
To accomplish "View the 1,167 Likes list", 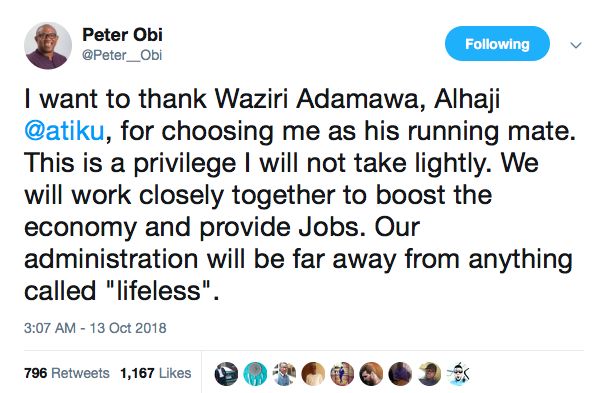I will pyautogui.click(x=156, y=373).
